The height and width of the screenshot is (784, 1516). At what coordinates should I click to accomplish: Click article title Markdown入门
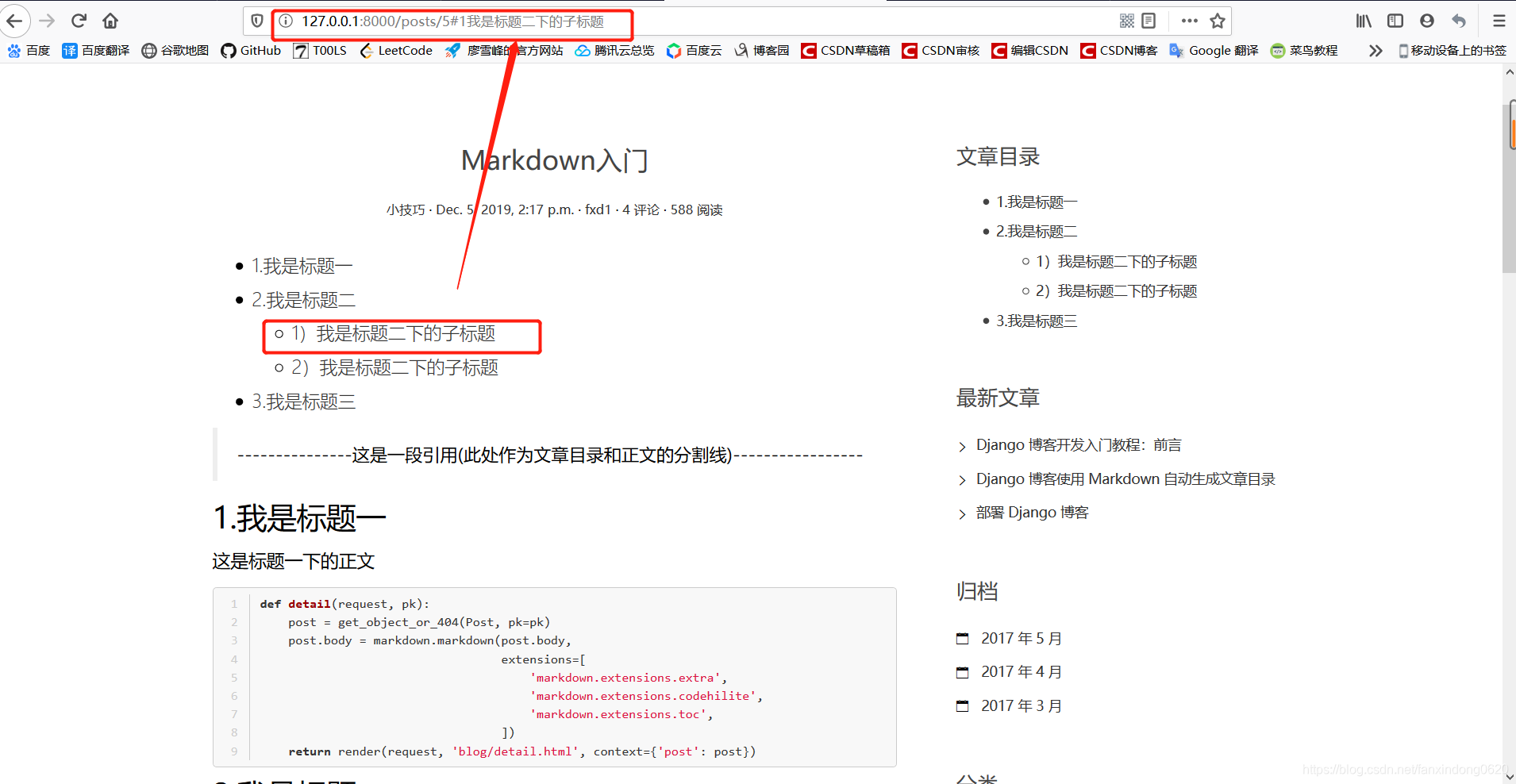pyautogui.click(x=555, y=161)
